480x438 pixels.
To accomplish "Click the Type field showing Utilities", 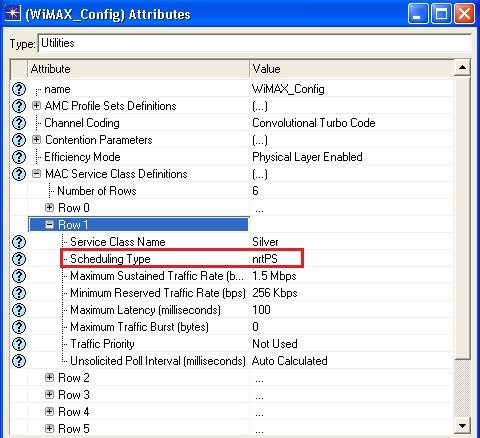I will pos(255,43).
